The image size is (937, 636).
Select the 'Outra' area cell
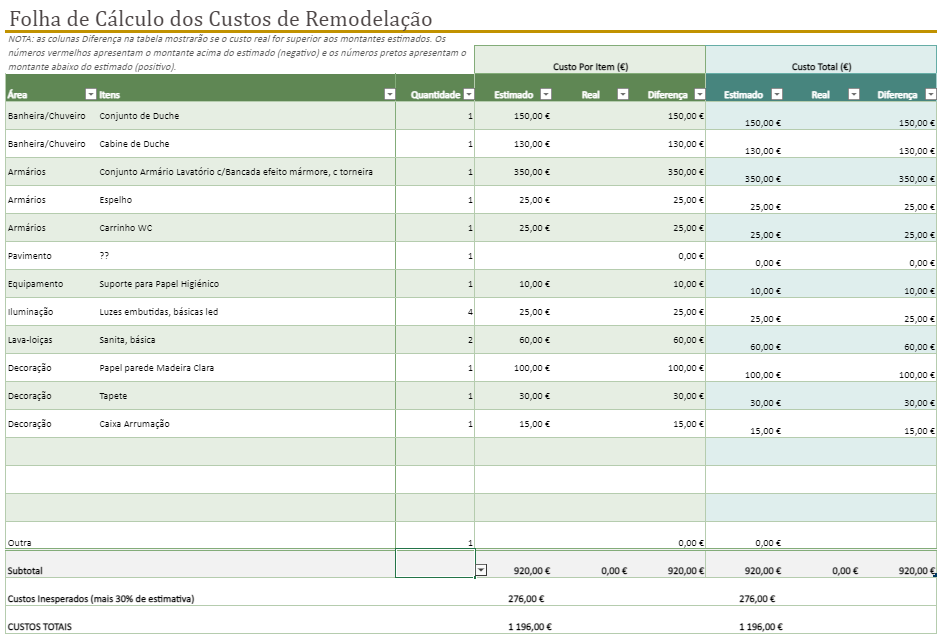click(x=51, y=536)
